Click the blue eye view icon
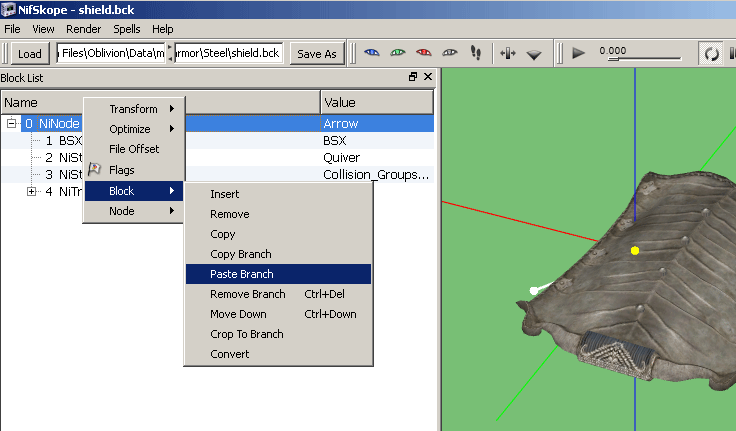Viewport: 736px width, 431px height. coord(371,53)
